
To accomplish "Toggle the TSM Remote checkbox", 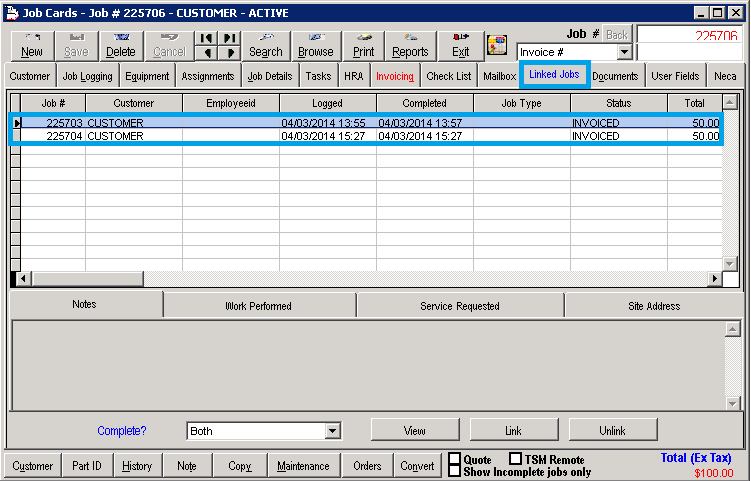I will click(516, 460).
